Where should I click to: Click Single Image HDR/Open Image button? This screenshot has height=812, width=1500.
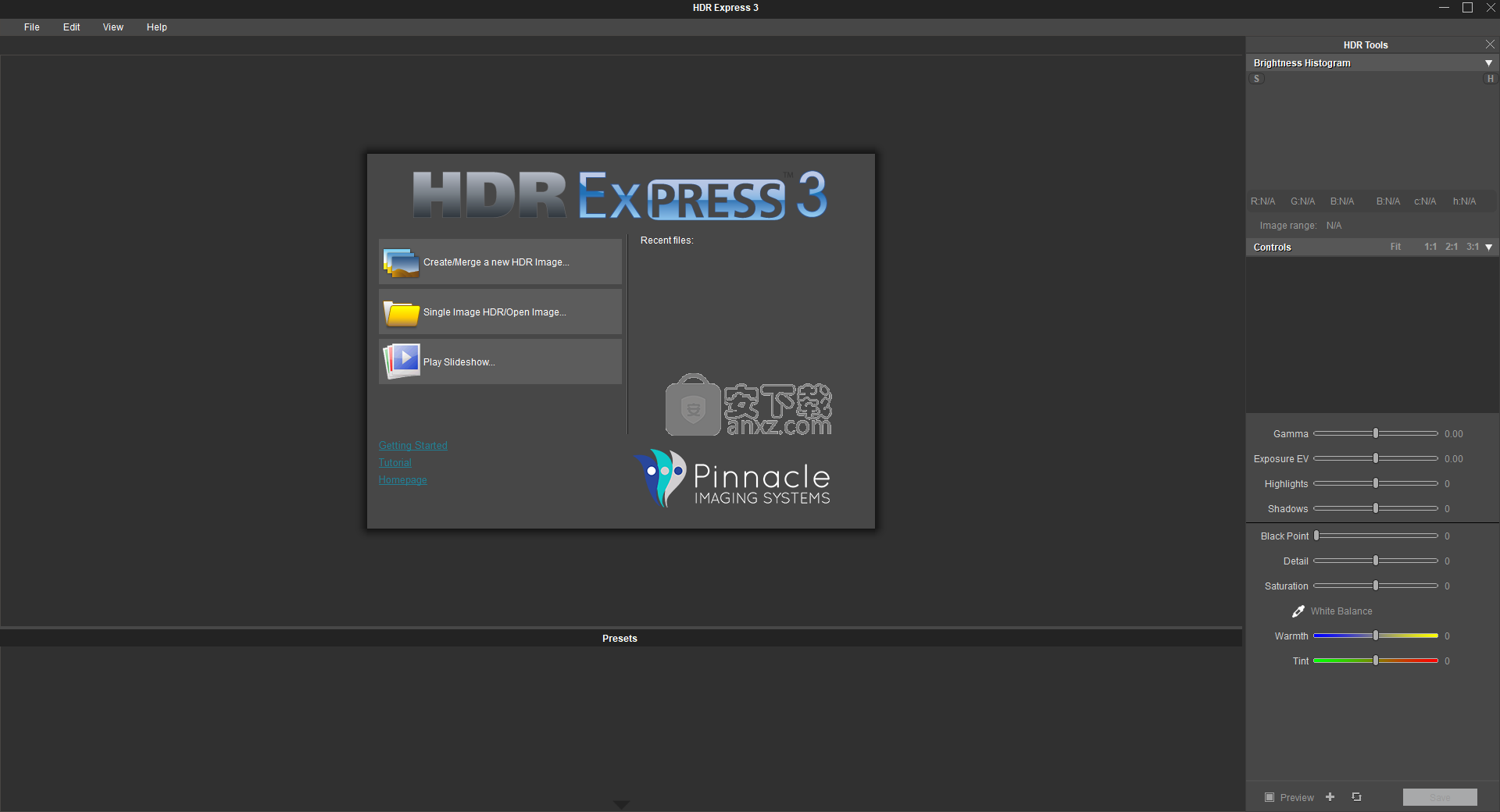pyautogui.click(x=500, y=312)
